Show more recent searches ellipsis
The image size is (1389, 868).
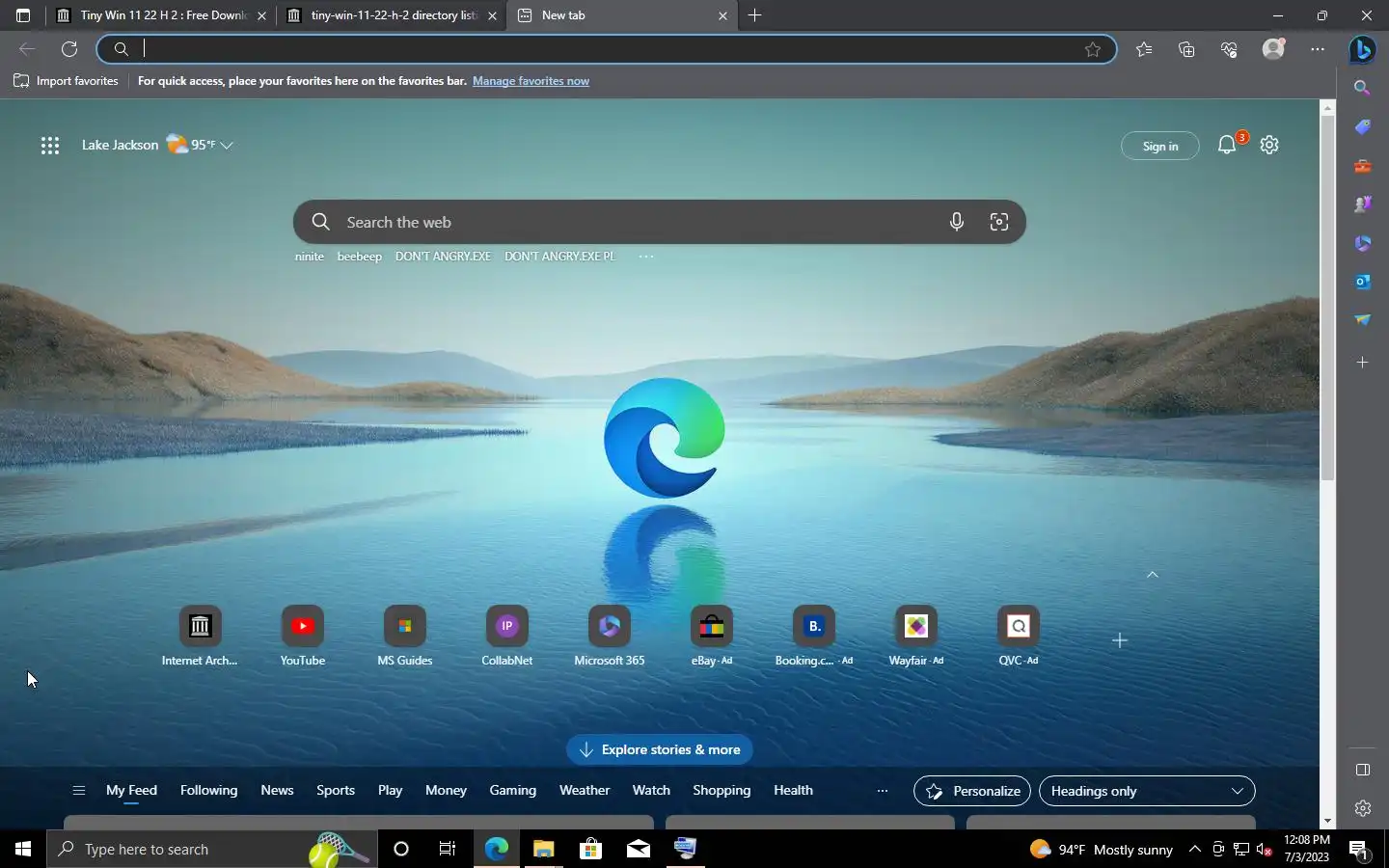pyautogui.click(x=645, y=257)
